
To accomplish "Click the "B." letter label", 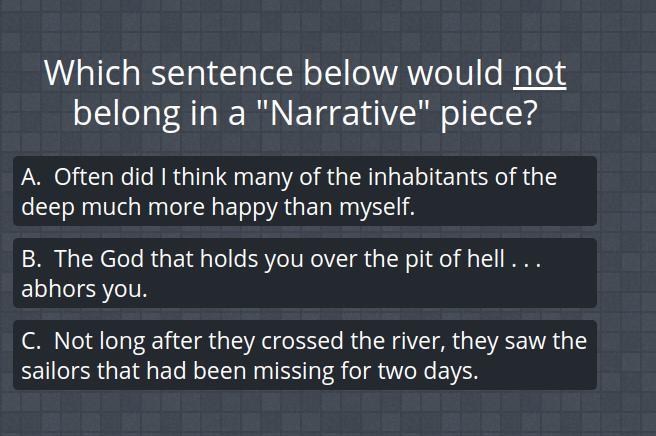I will (x=31, y=259).
